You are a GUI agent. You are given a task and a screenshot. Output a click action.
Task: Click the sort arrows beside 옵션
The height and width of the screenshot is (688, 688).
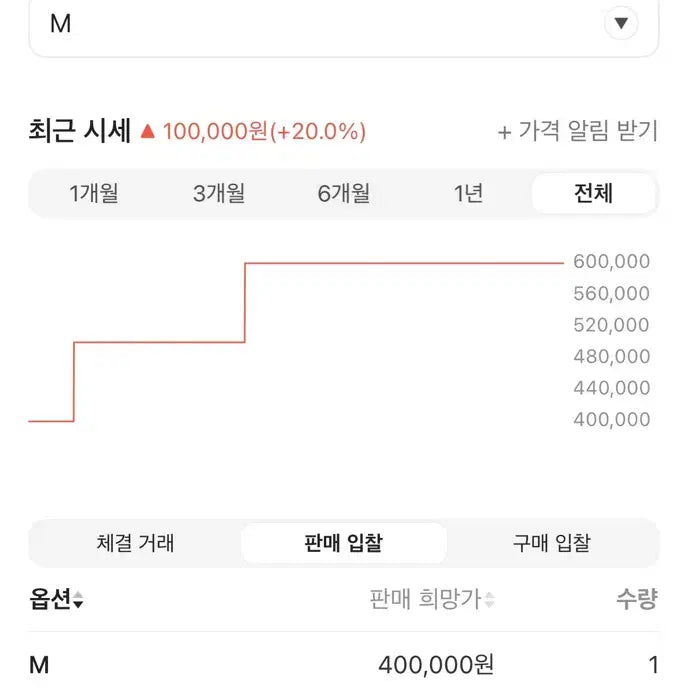[78, 601]
